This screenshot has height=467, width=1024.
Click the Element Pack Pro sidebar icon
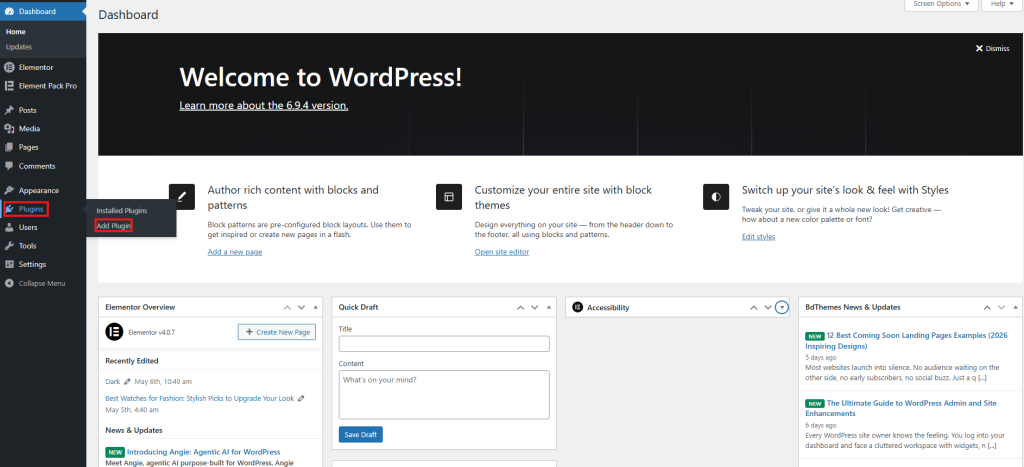point(9,86)
